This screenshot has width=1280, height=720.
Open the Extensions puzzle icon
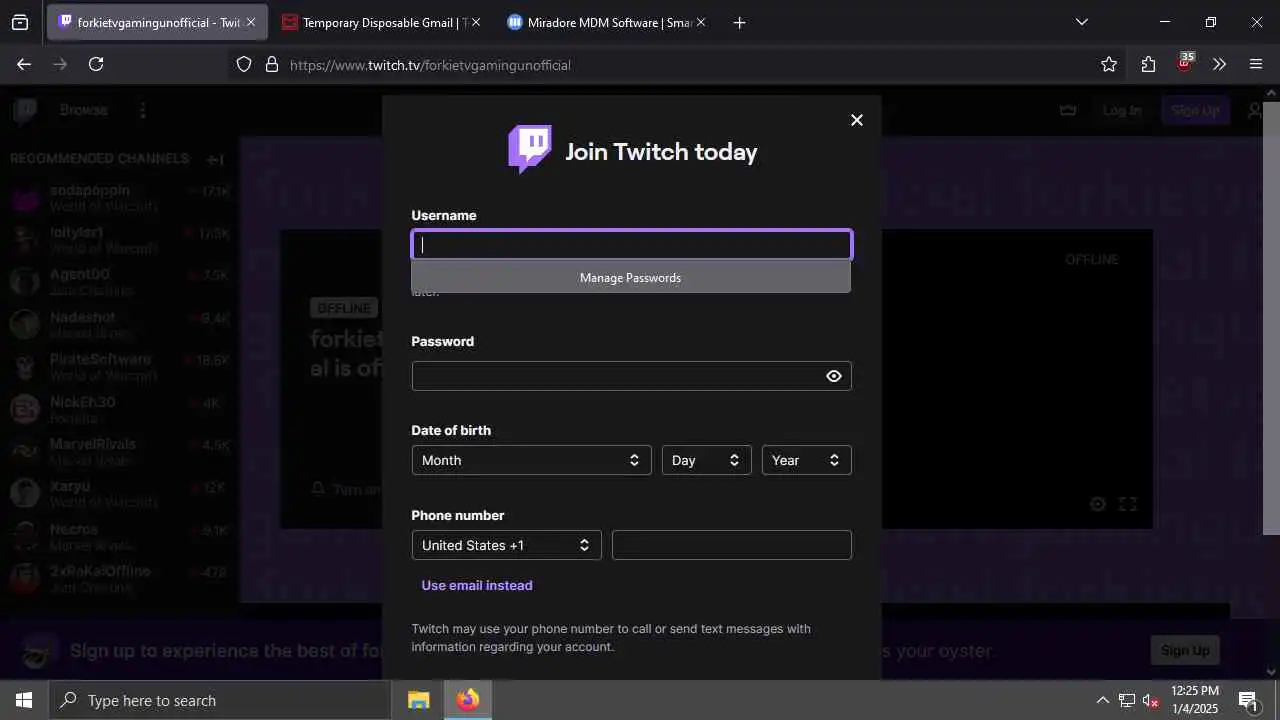pos(1148,64)
